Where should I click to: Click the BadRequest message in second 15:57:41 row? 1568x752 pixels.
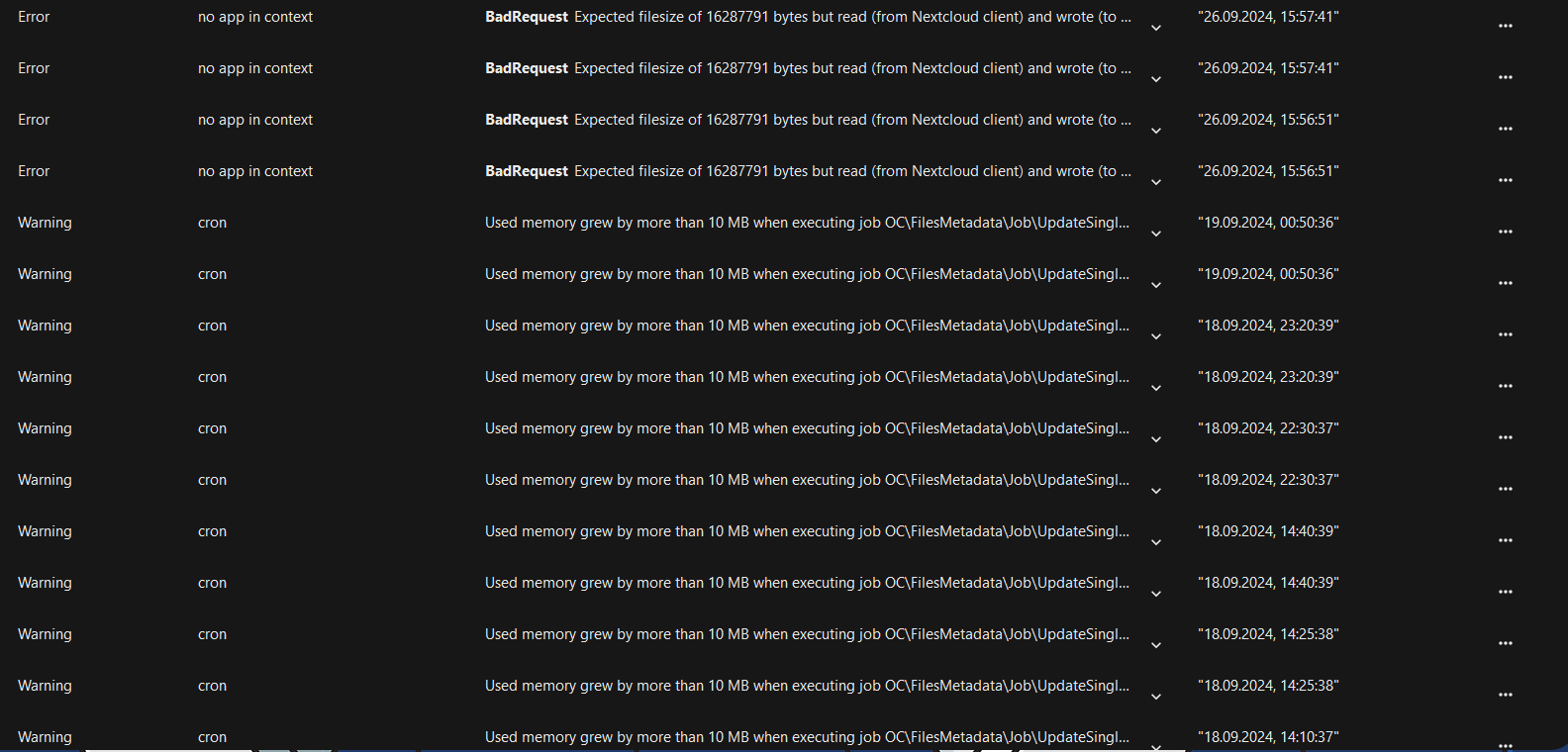click(808, 68)
